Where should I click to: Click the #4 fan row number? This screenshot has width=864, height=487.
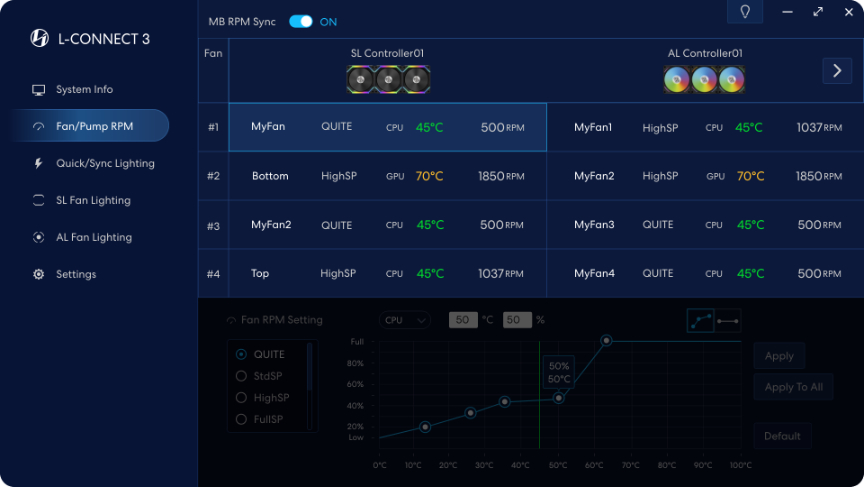[x=213, y=274]
